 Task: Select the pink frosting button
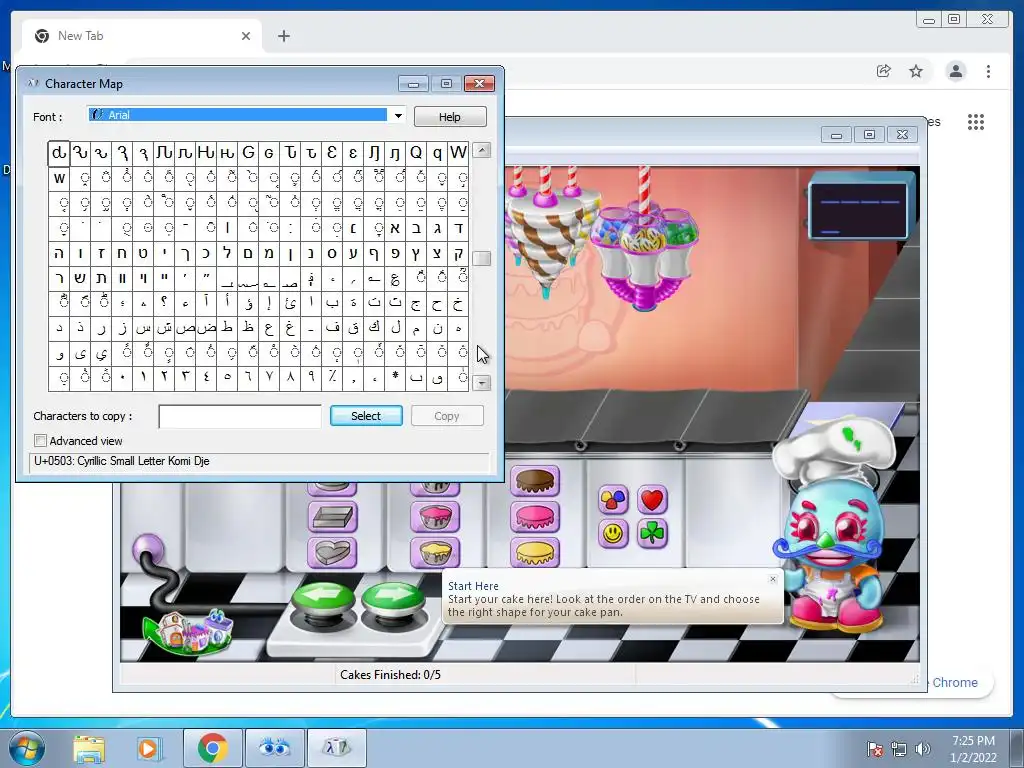(535, 518)
